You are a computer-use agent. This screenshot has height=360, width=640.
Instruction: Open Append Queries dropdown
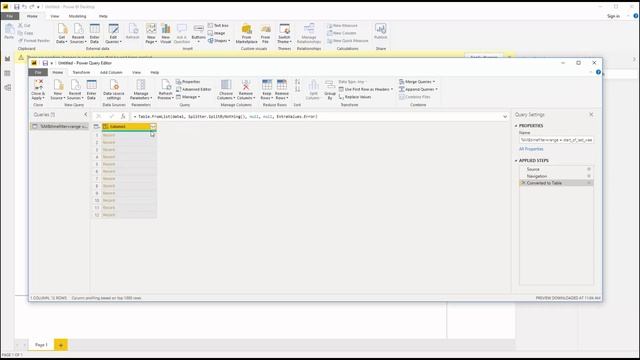pos(418,89)
